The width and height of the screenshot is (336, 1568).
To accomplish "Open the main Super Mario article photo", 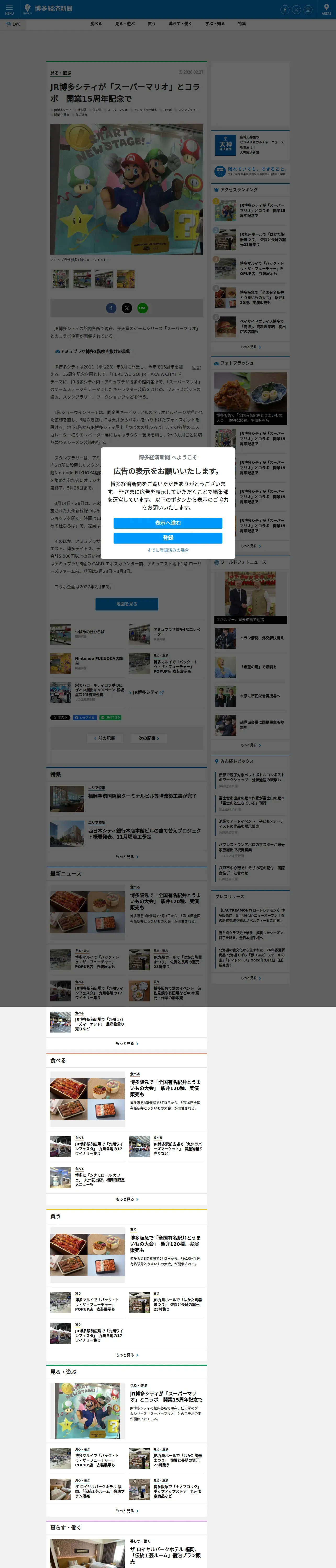I will [127, 189].
